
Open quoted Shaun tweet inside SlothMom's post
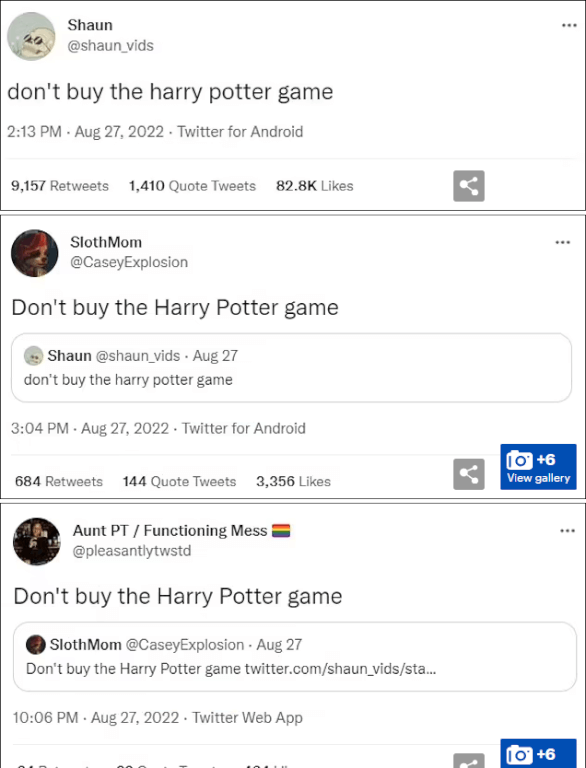point(291,368)
